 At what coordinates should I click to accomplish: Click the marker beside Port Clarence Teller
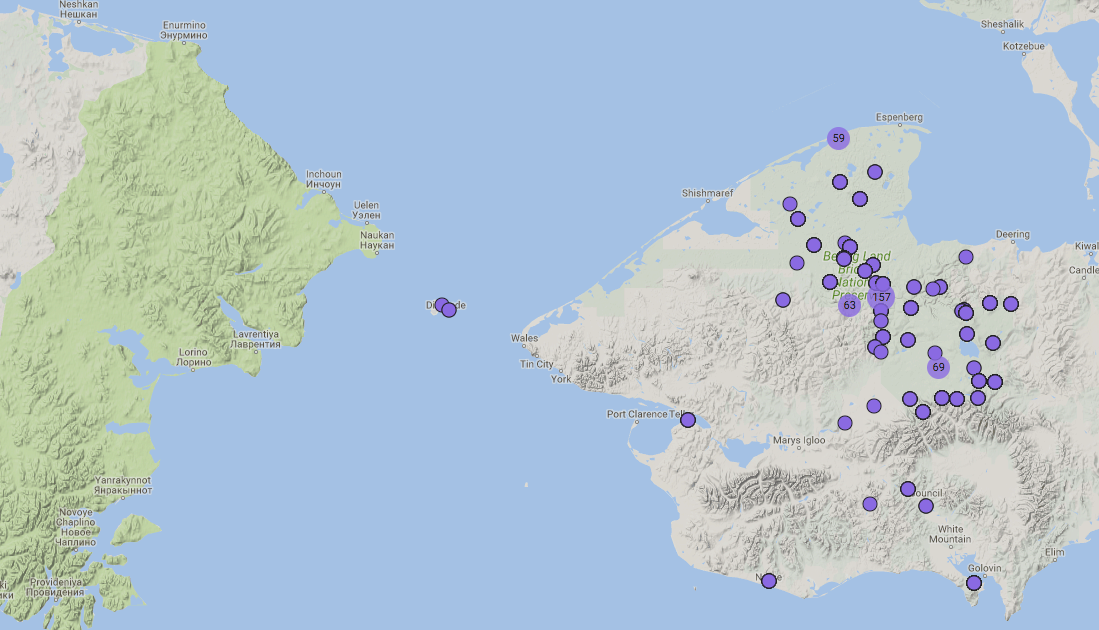688,420
